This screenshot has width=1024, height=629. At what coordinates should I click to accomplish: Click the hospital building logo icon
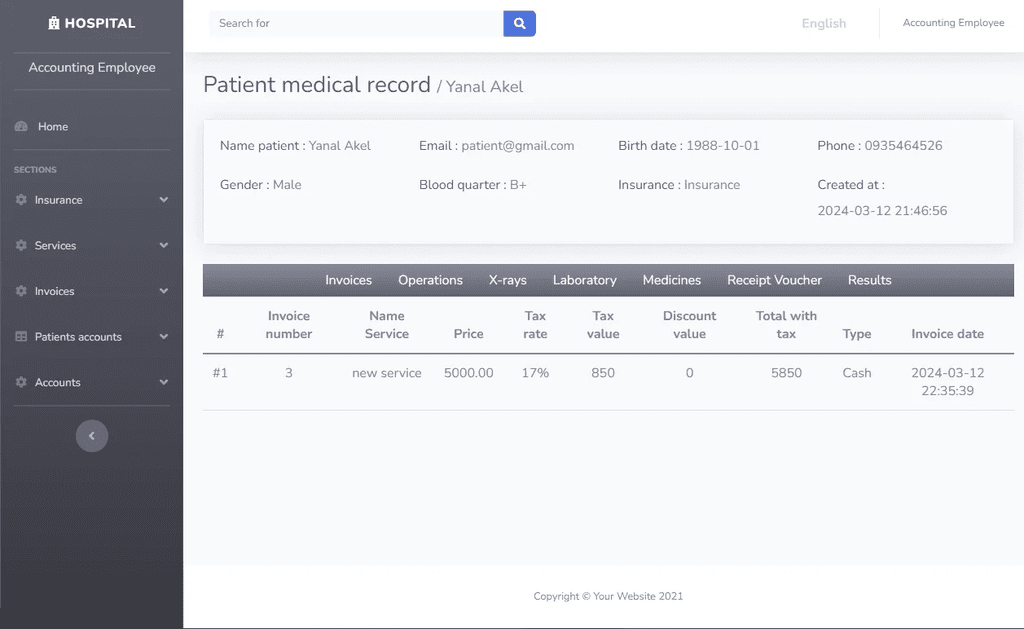(54, 24)
